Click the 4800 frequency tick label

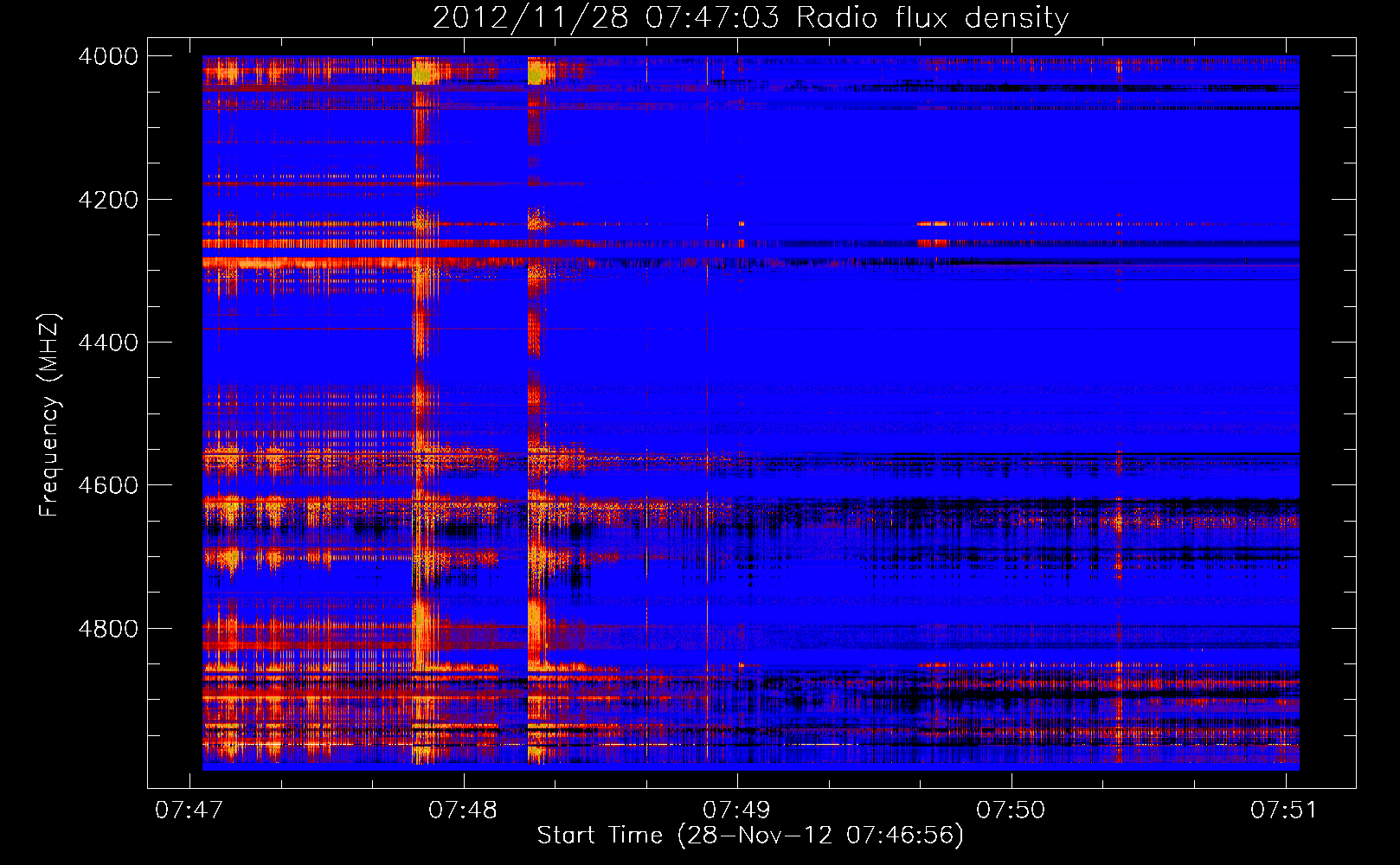(108, 628)
